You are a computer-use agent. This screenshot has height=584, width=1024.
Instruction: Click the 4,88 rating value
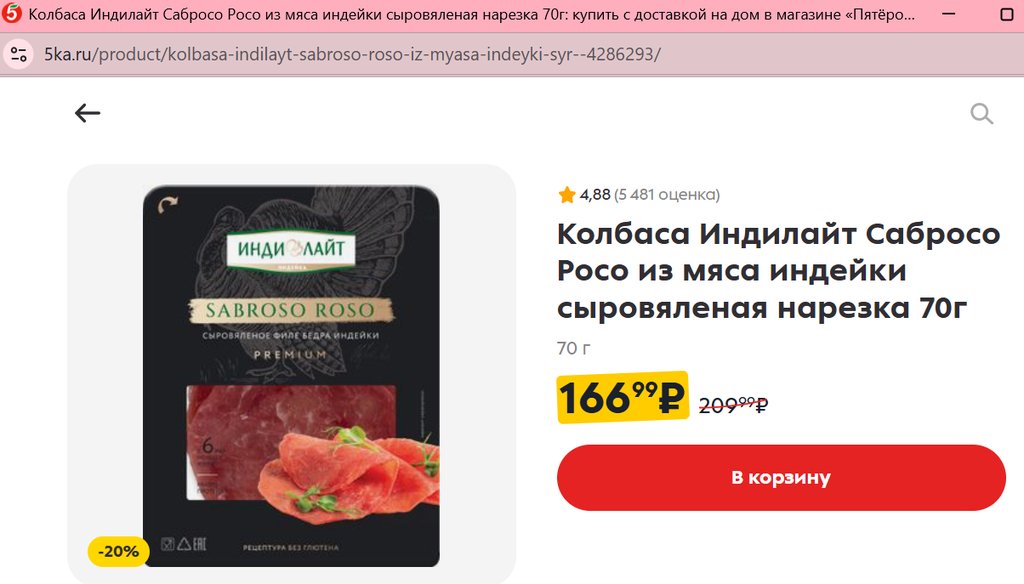[x=595, y=195]
